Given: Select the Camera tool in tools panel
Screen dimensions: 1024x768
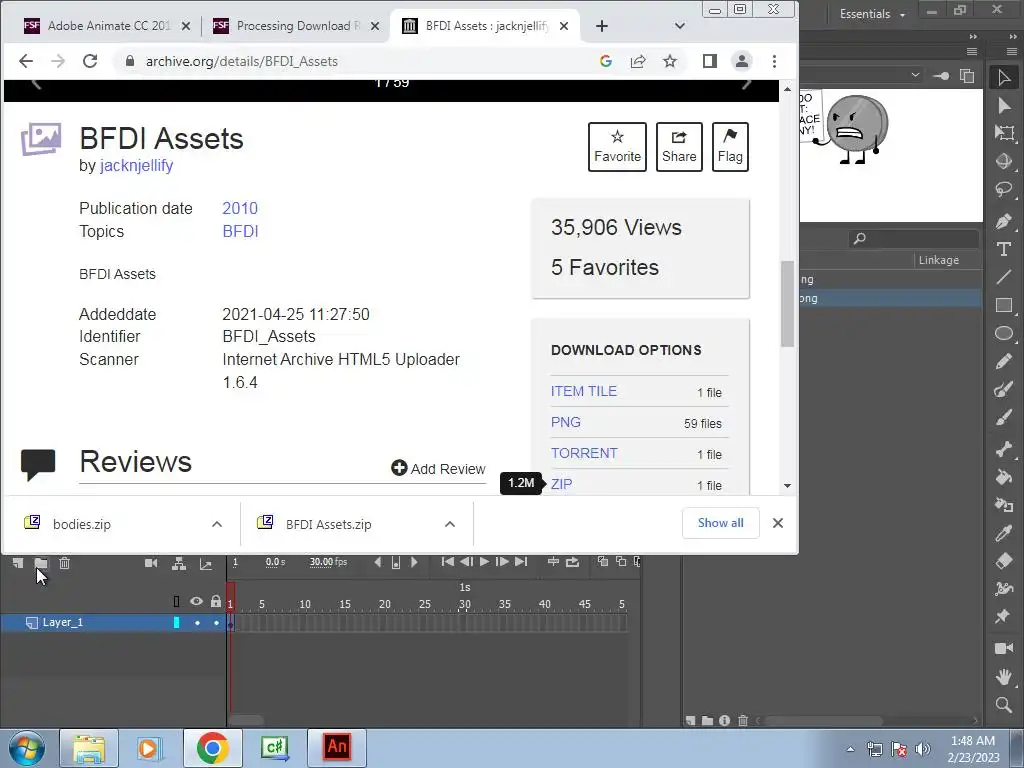Looking at the screenshot, I should tap(1004, 648).
